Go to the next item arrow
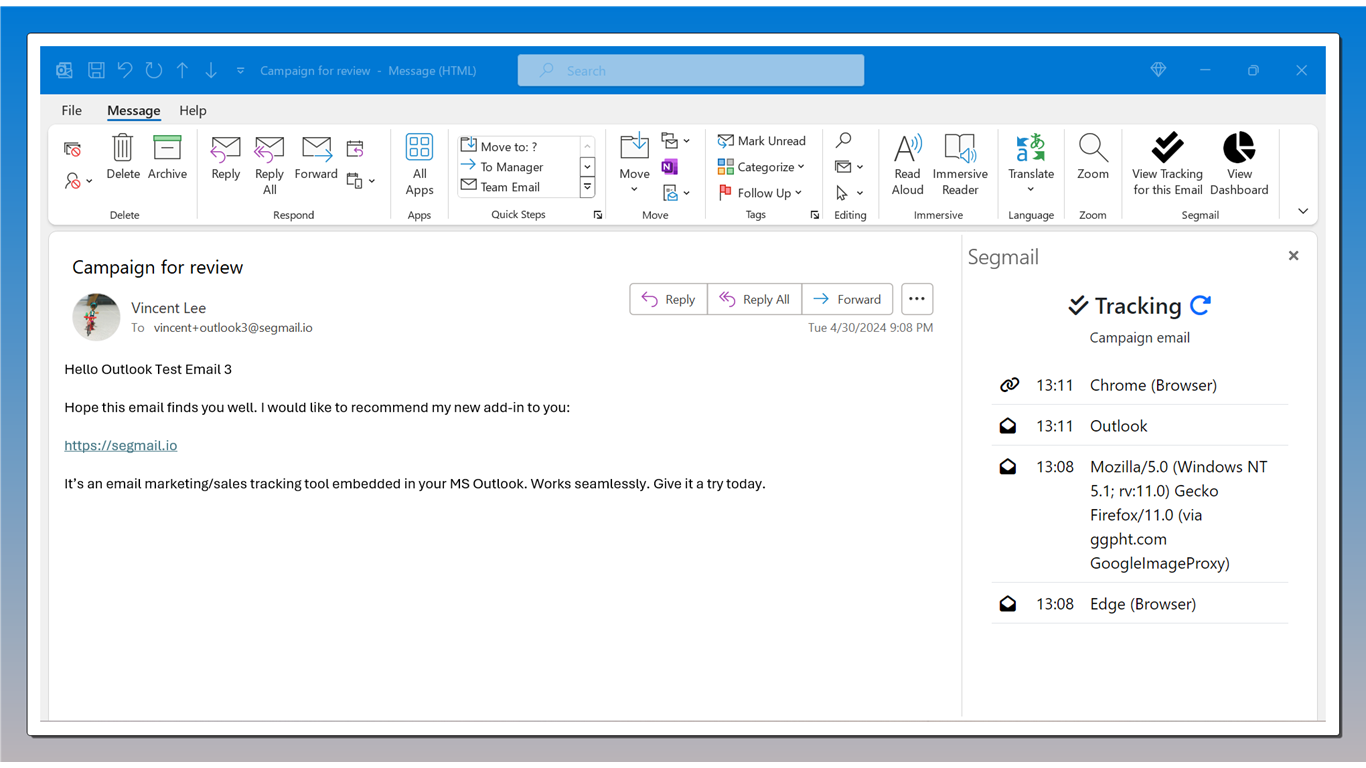 coord(211,70)
